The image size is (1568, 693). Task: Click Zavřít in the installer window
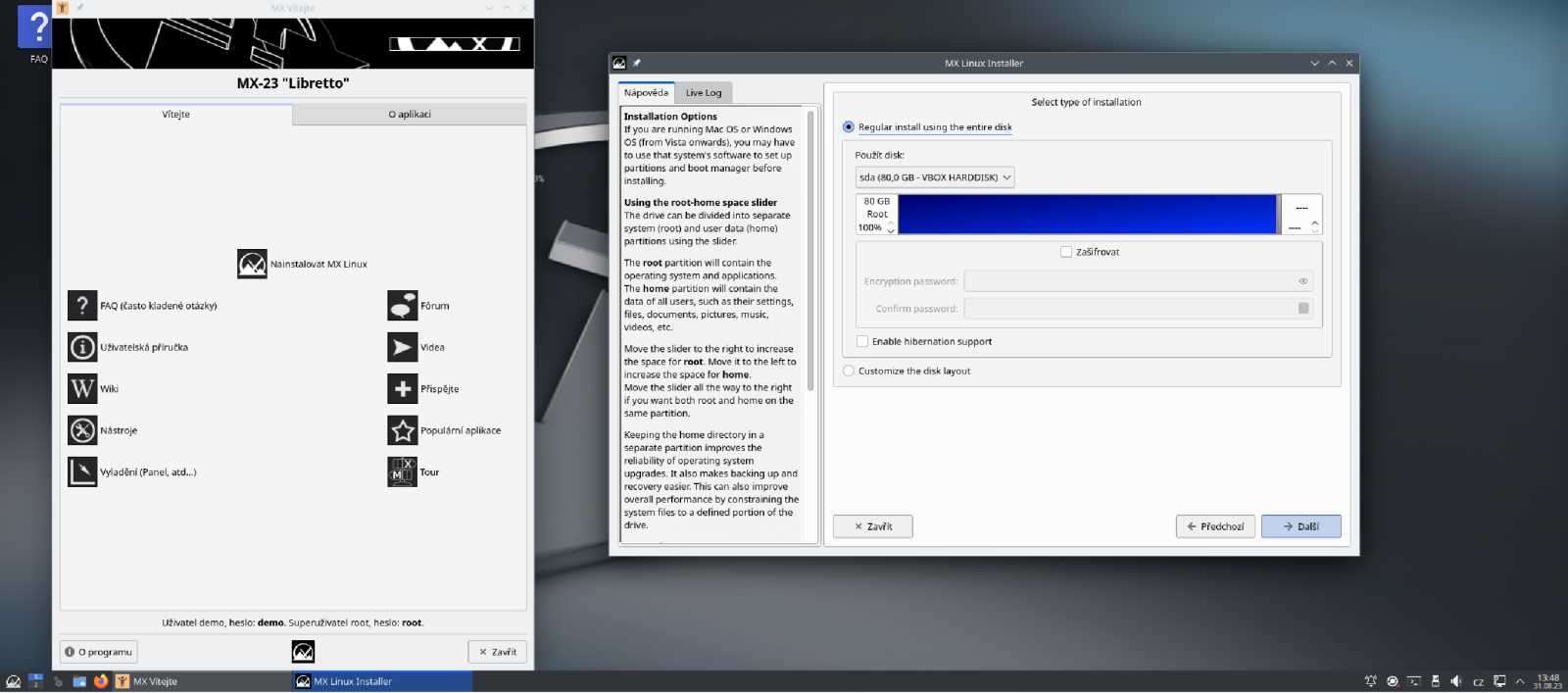(x=873, y=526)
